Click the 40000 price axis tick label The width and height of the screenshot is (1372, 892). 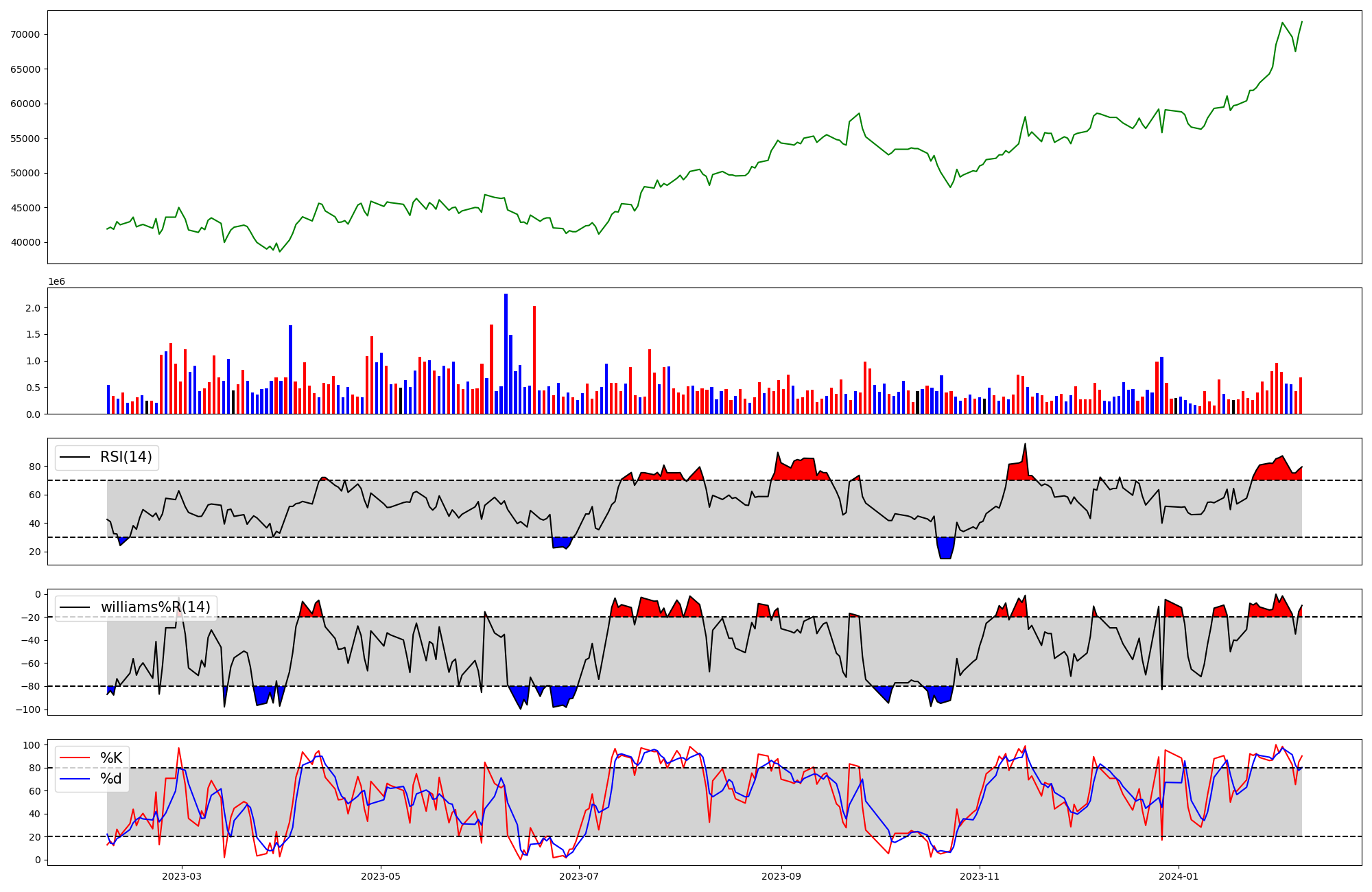pos(26,242)
